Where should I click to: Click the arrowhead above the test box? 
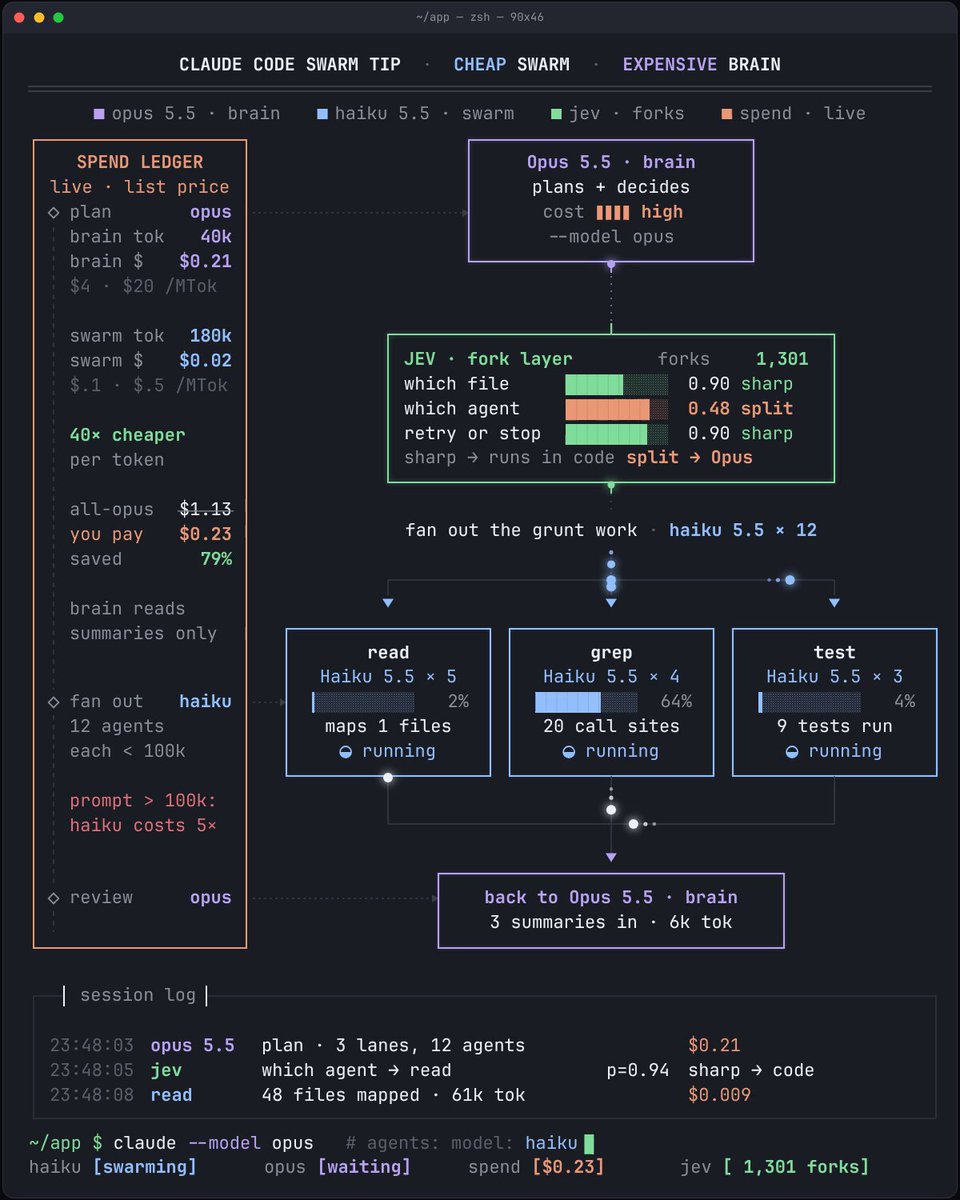834,603
